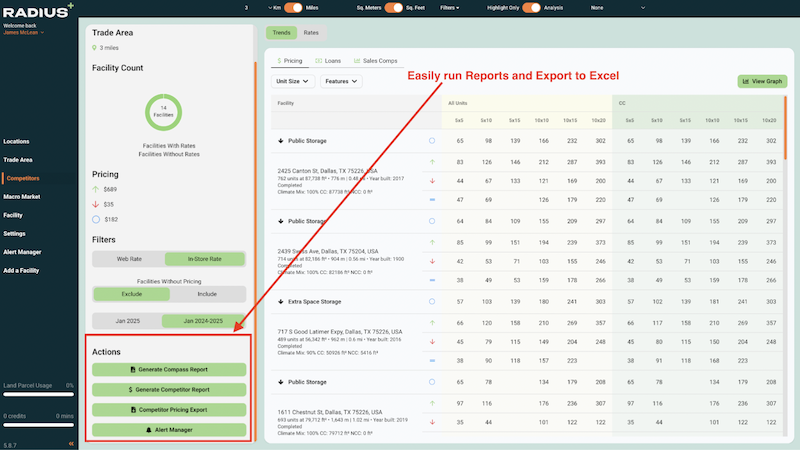The height and width of the screenshot is (450, 800).
Task: Click the 14 Facilities donut chart
Action: (x=163, y=112)
